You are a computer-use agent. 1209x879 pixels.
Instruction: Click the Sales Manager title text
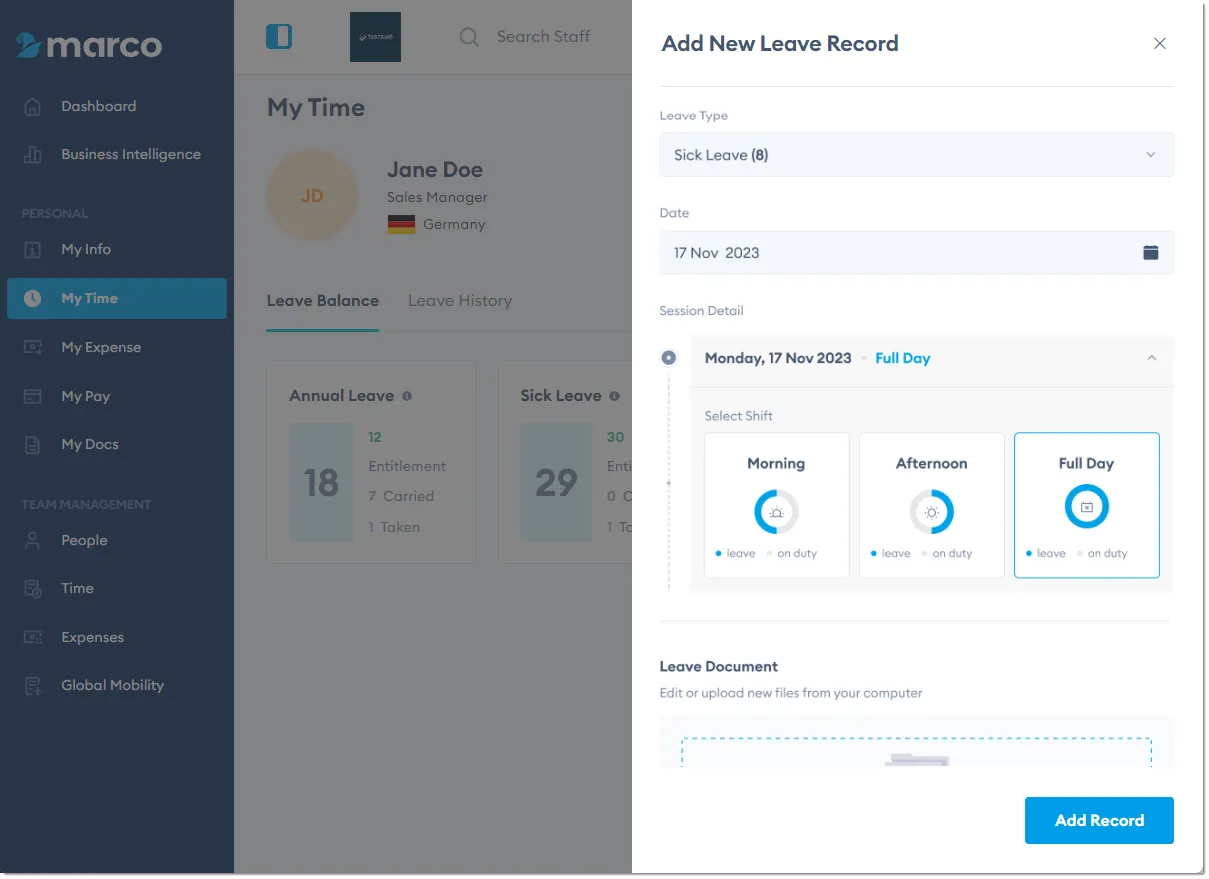pyautogui.click(x=437, y=198)
